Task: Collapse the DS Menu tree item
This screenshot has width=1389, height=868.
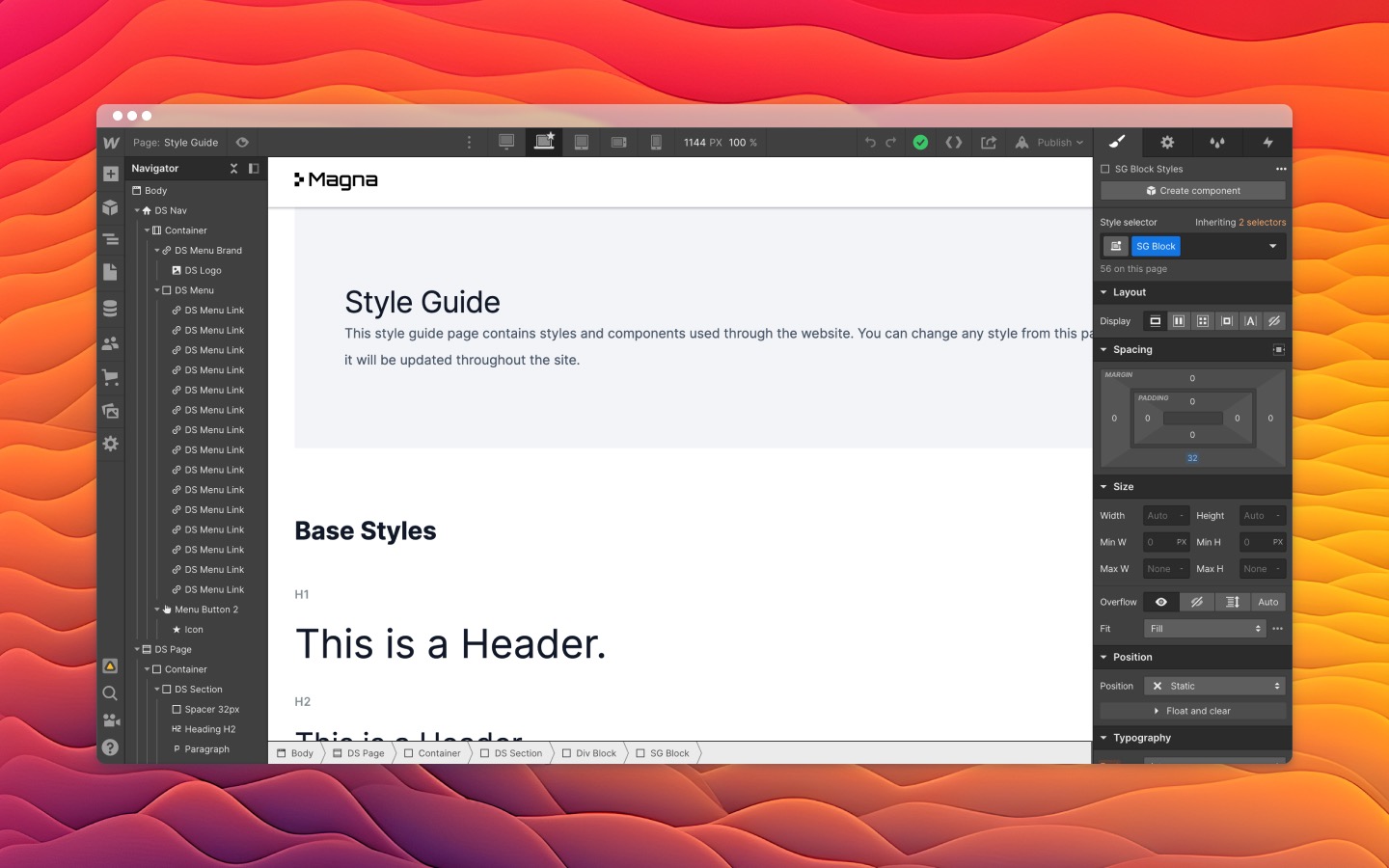Action: 157,290
